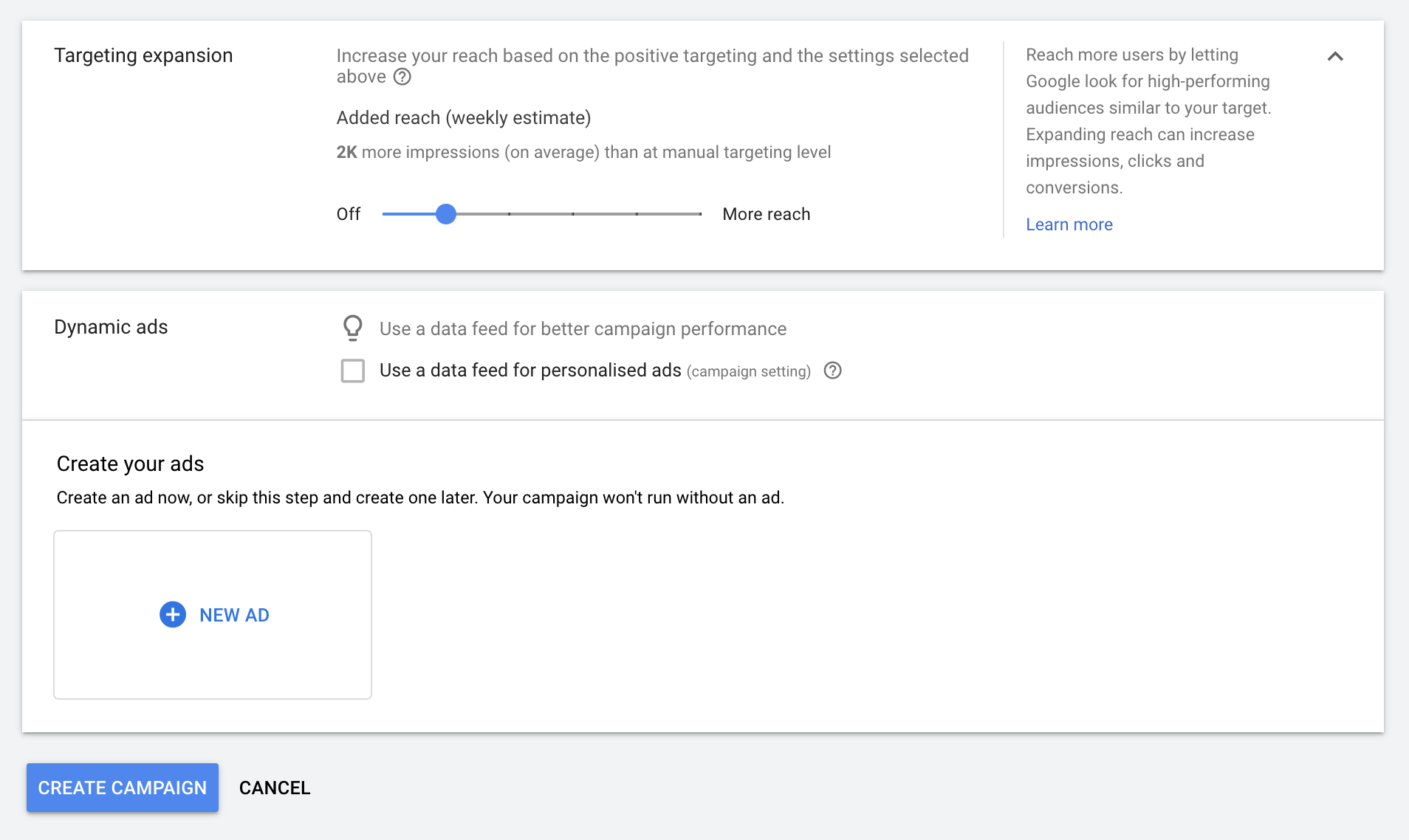The height and width of the screenshot is (840, 1409).
Task: Select the "Targeting expansion" section heading
Action: 143,55
